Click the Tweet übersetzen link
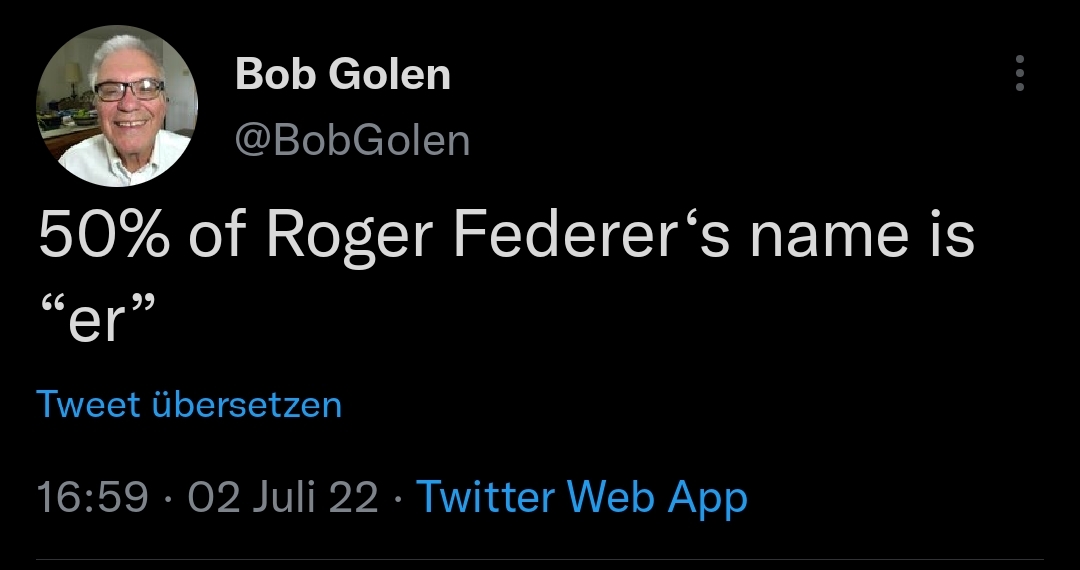 point(189,405)
